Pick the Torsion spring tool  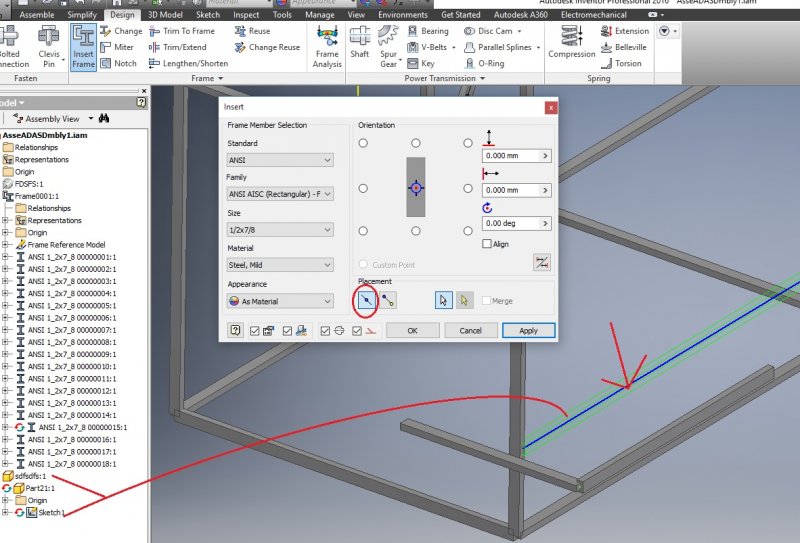pyautogui.click(x=621, y=63)
